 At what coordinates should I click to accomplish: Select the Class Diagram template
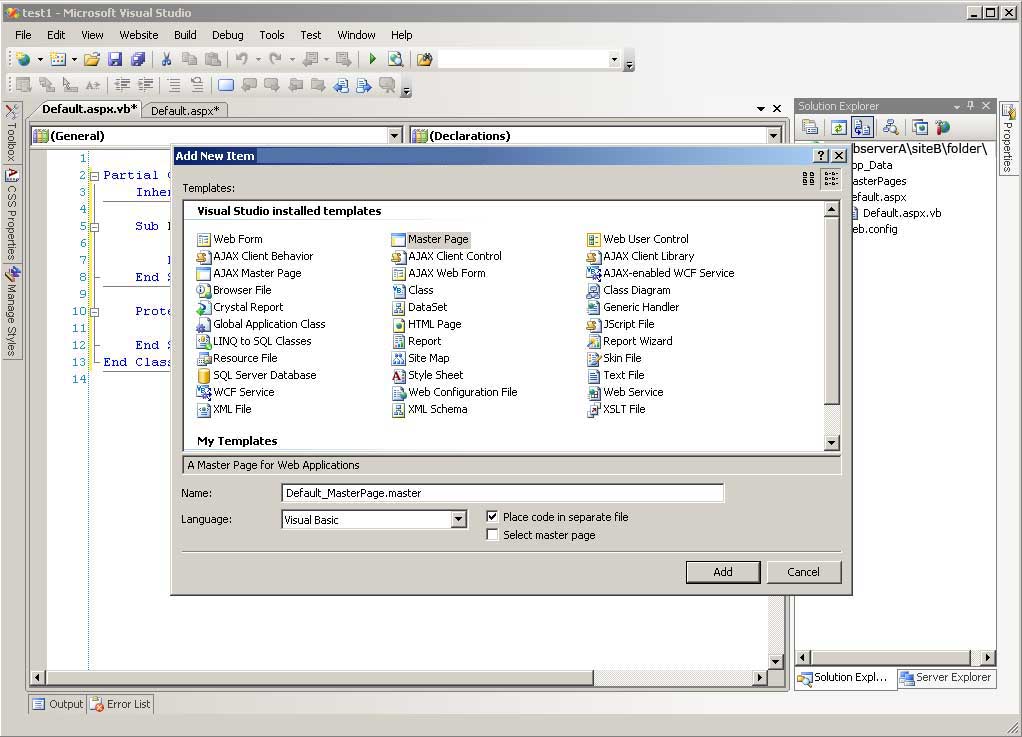pos(628,290)
